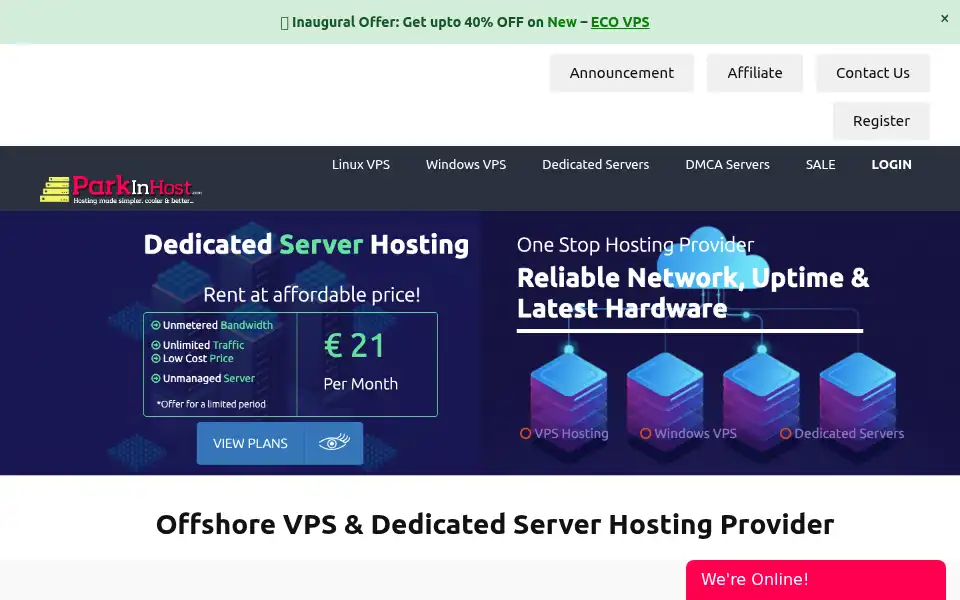
Task: Click the ParkInHost logo
Action: tap(121, 189)
